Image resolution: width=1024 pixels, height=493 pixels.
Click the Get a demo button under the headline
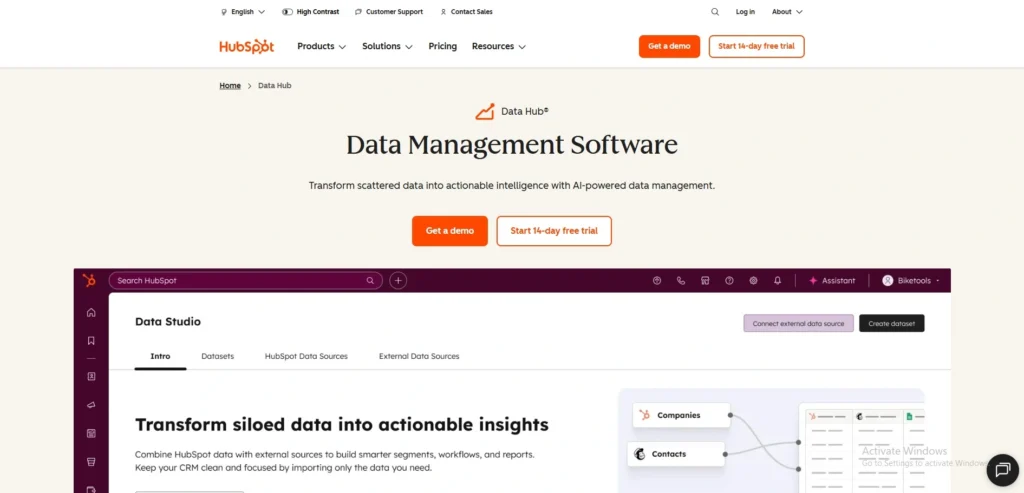point(450,231)
